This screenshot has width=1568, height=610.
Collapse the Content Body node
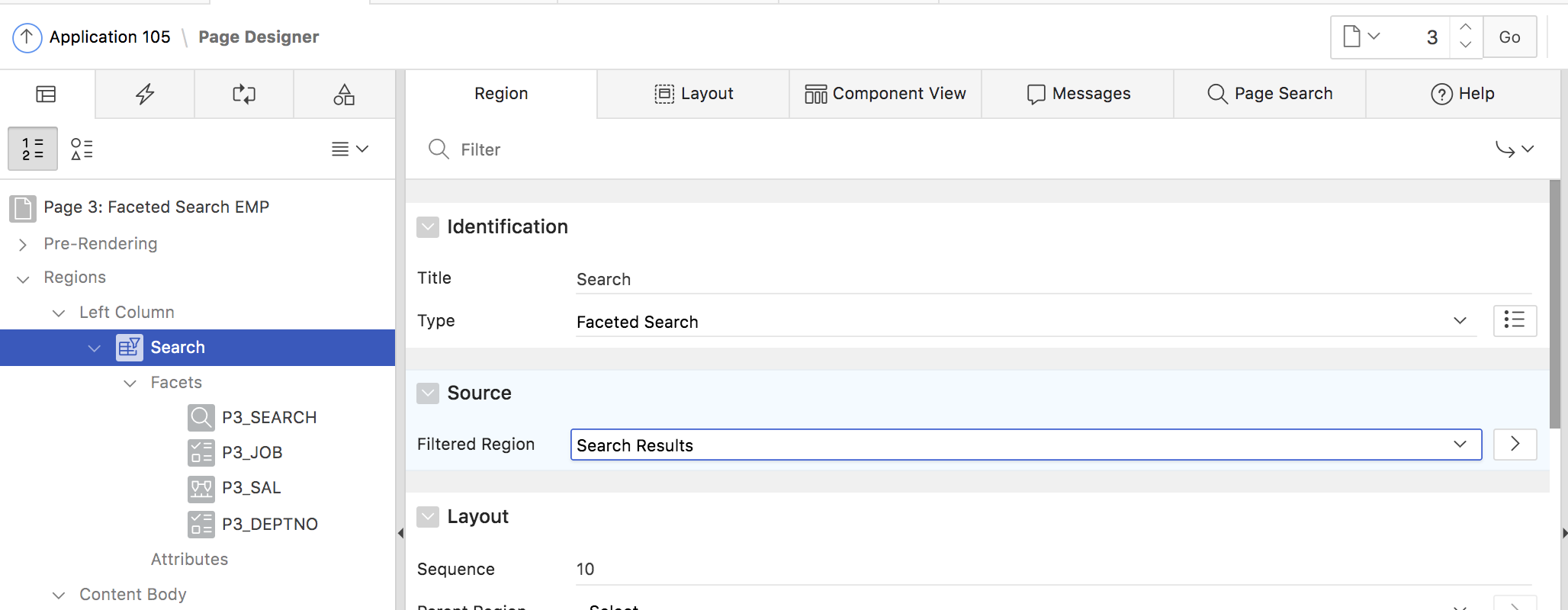[x=59, y=595]
